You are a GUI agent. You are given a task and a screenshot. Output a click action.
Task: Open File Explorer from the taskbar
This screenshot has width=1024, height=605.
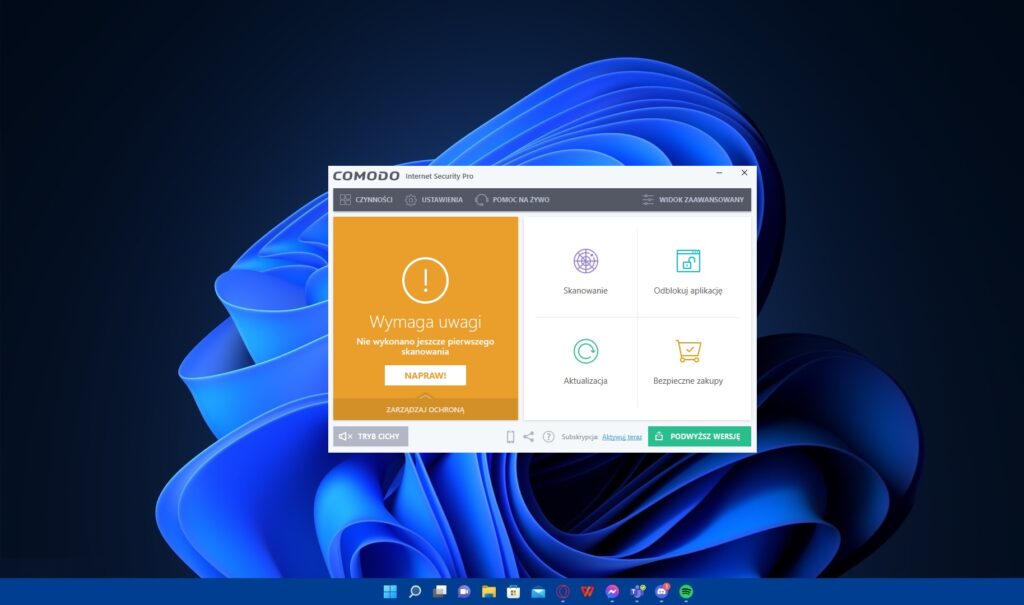488,592
